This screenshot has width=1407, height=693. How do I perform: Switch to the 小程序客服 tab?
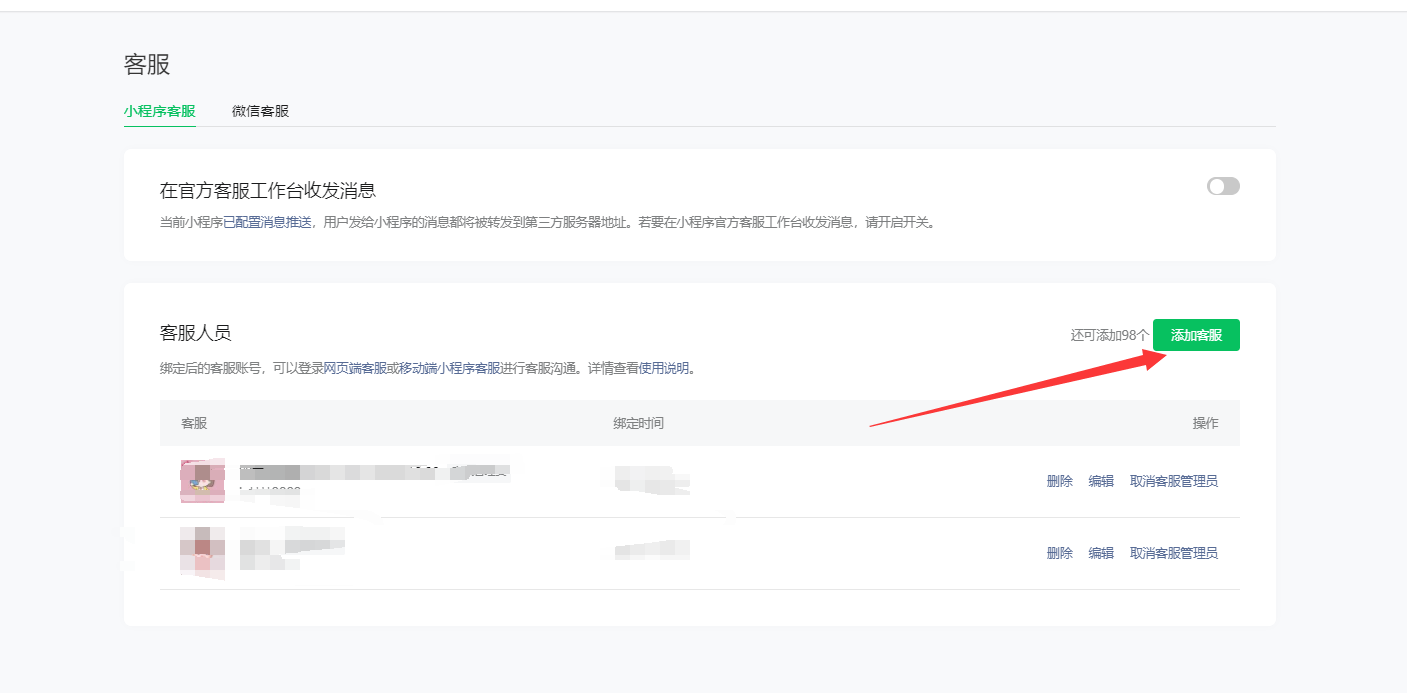coord(159,111)
